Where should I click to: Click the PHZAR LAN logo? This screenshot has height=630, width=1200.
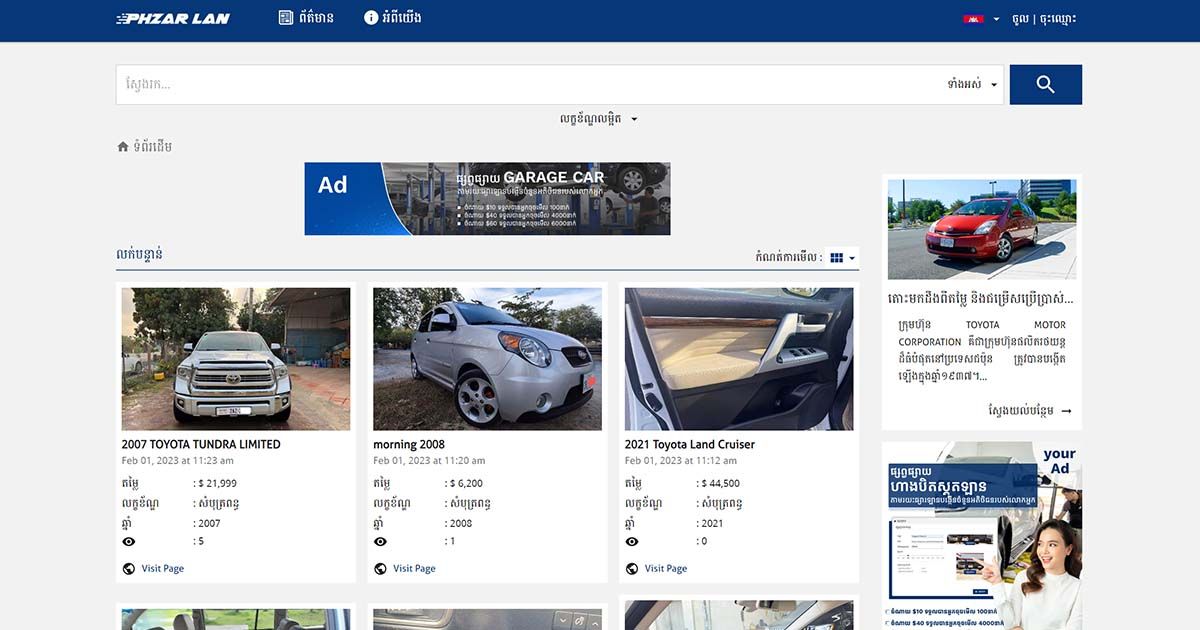[173, 18]
